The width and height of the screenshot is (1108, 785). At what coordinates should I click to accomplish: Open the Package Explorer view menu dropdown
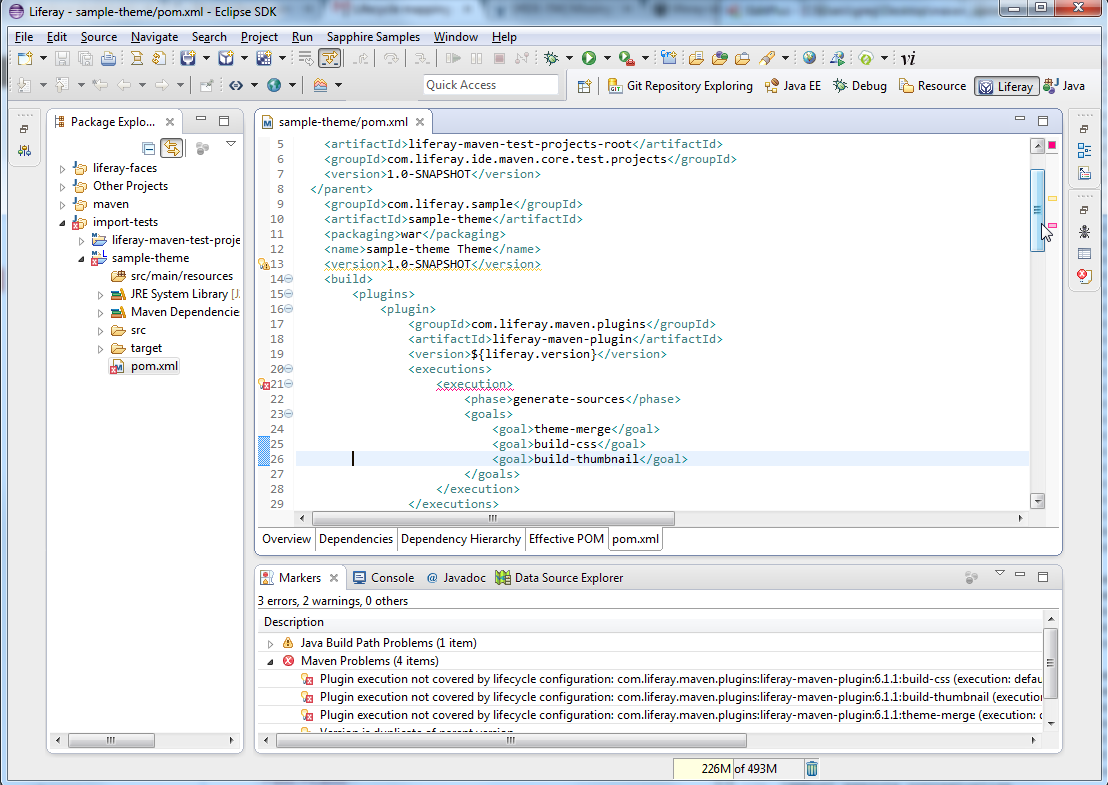tap(230, 144)
